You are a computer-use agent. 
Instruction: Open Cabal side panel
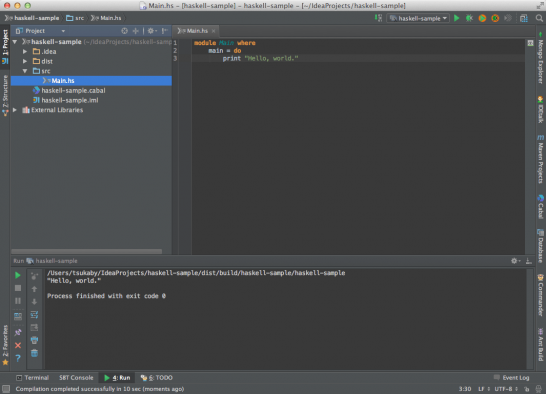[x=540, y=207]
